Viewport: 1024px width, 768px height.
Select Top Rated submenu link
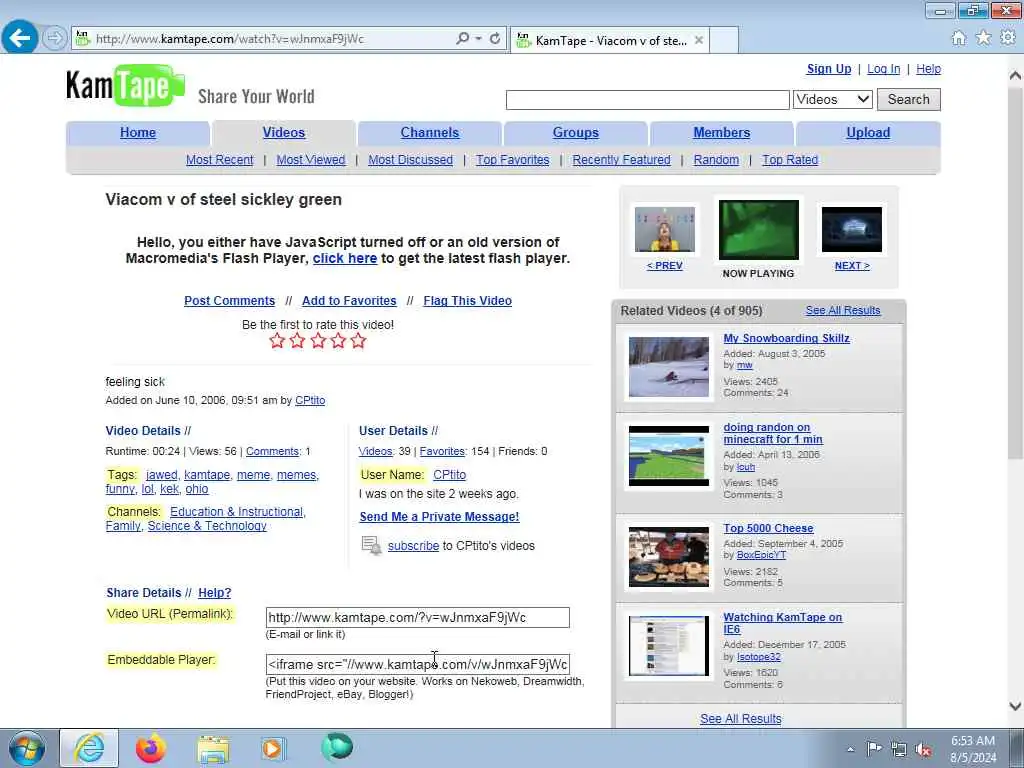pos(790,160)
